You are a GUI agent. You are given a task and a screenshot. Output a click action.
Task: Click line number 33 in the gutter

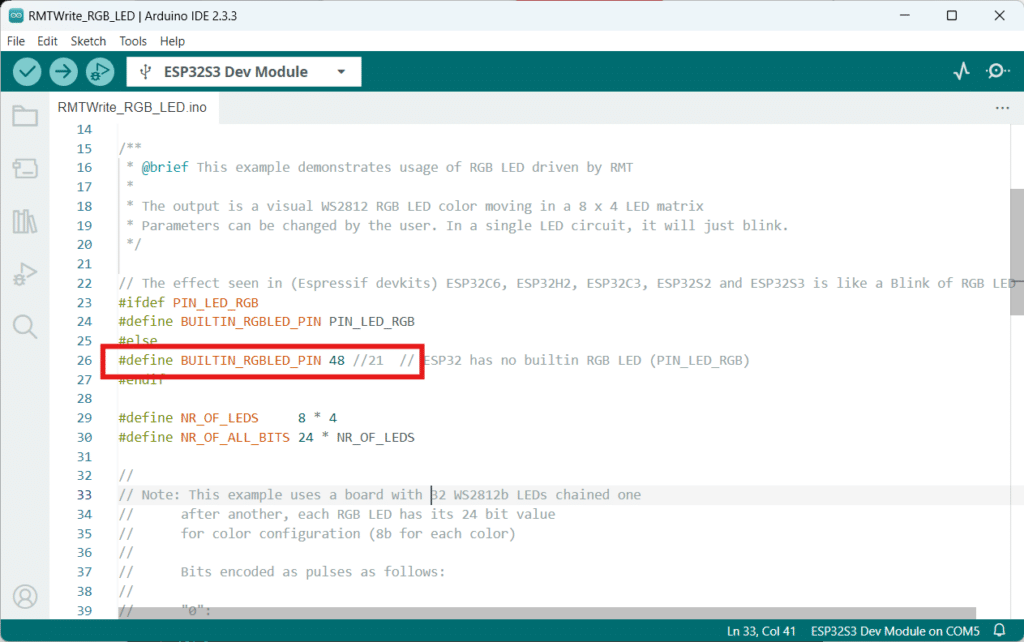(84, 495)
